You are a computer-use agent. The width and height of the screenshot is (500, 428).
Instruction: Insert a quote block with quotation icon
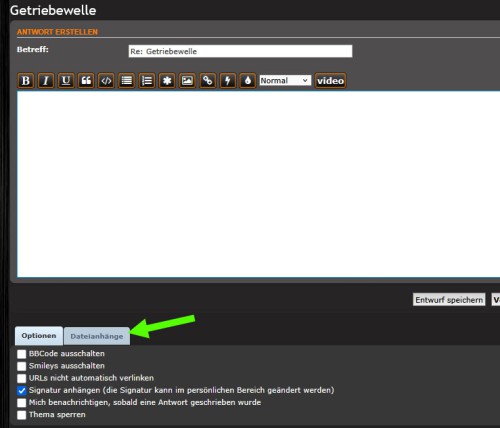pos(86,81)
